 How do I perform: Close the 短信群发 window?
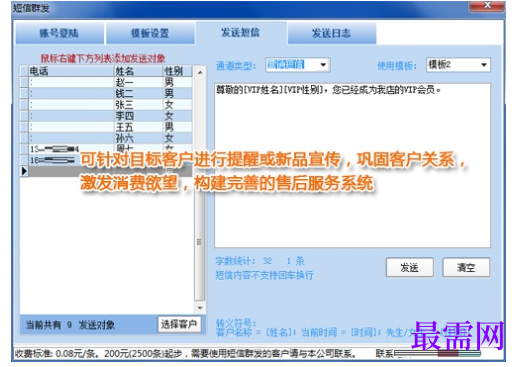(487, 6)
